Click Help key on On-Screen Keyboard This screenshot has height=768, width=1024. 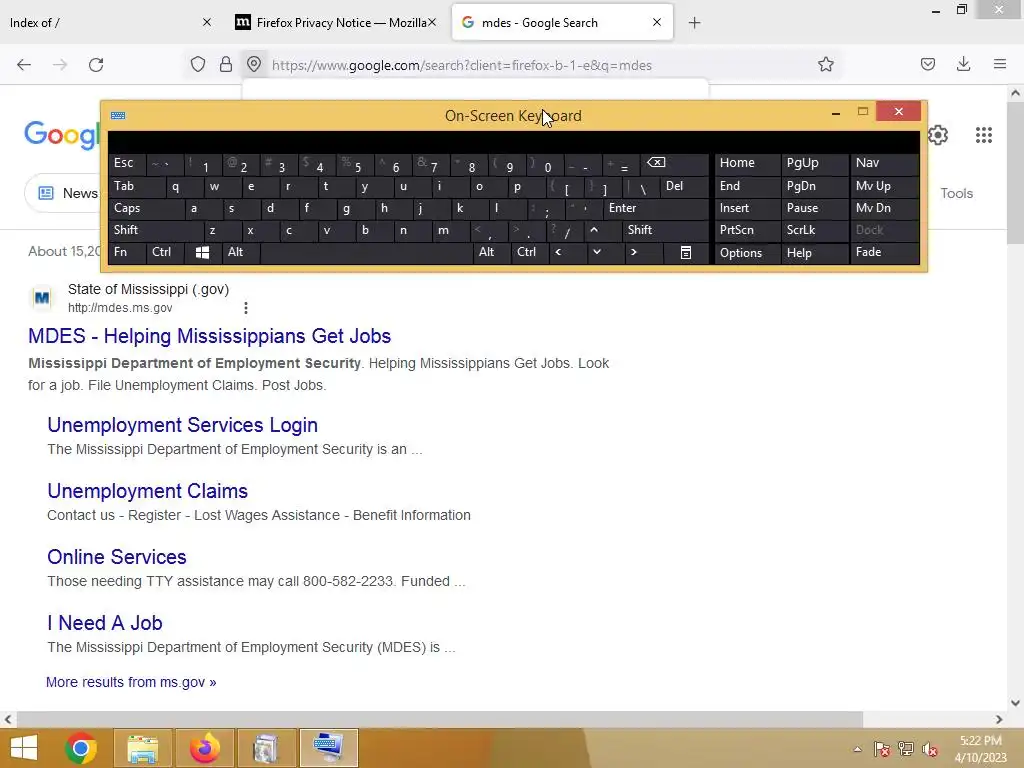[814, 253]
